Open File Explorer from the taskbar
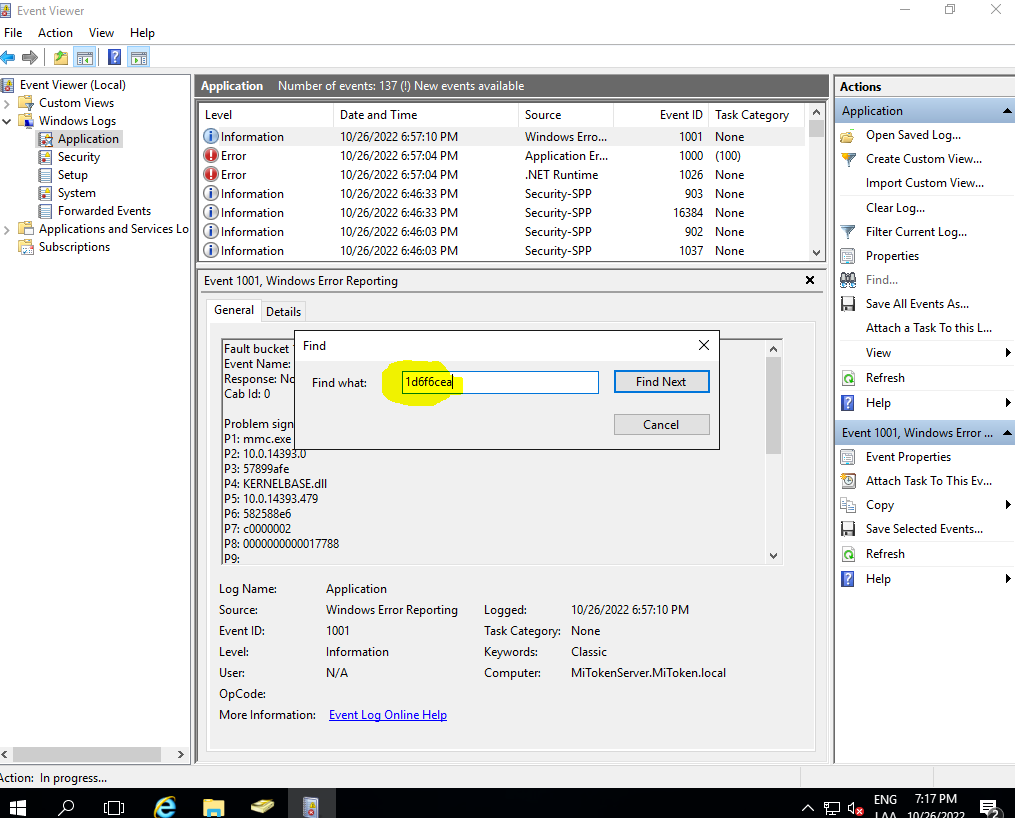The width and height of the screenshot is (1015, 818). 214,807
